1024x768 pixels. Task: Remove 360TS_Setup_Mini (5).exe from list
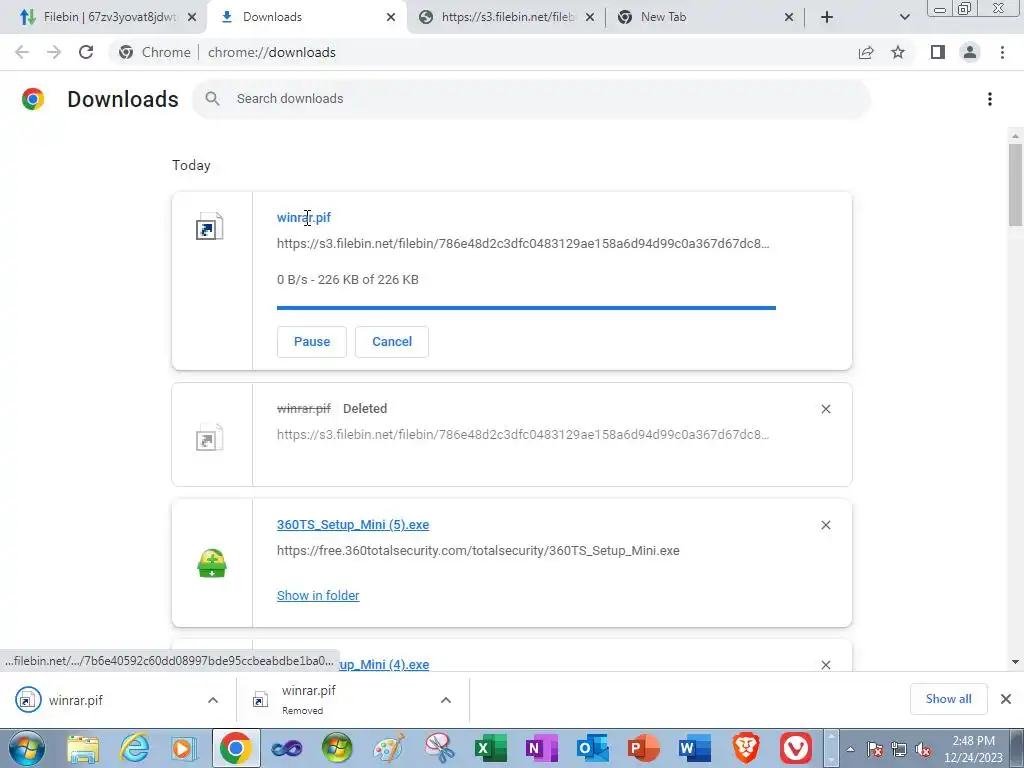click(x=825, y=525)
